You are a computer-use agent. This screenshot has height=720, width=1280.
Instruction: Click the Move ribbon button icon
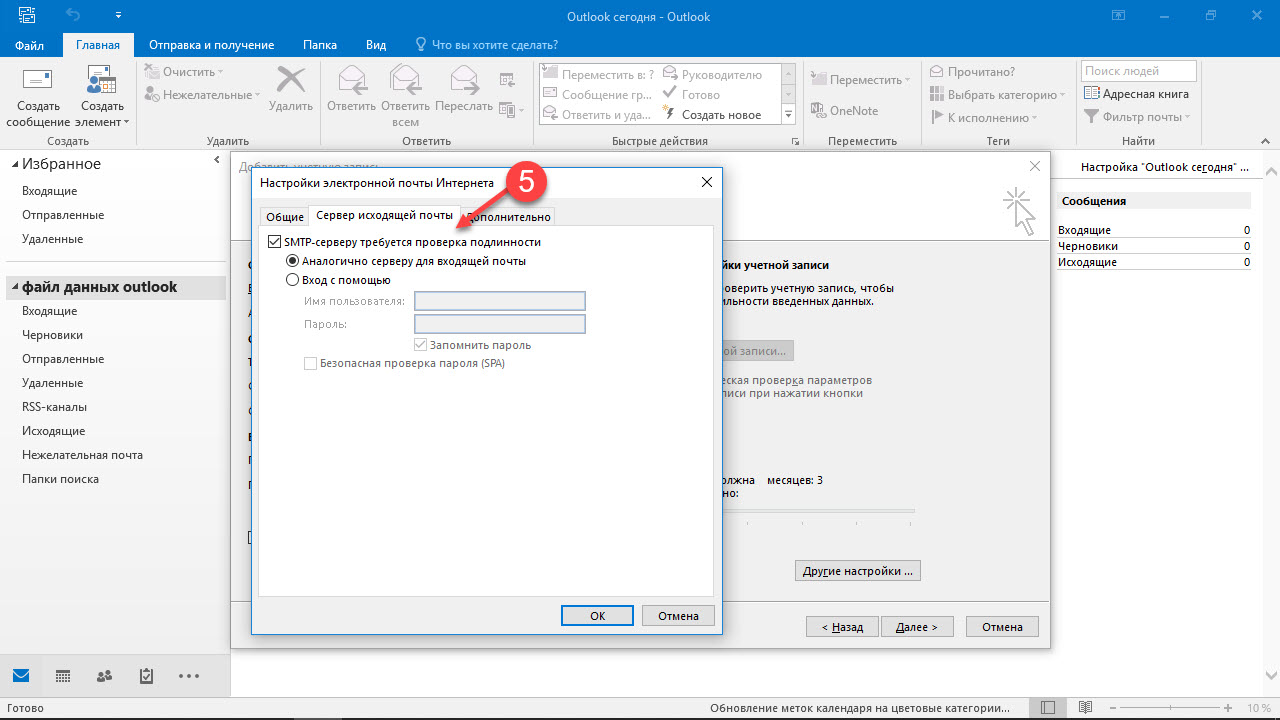pos(818,80)
